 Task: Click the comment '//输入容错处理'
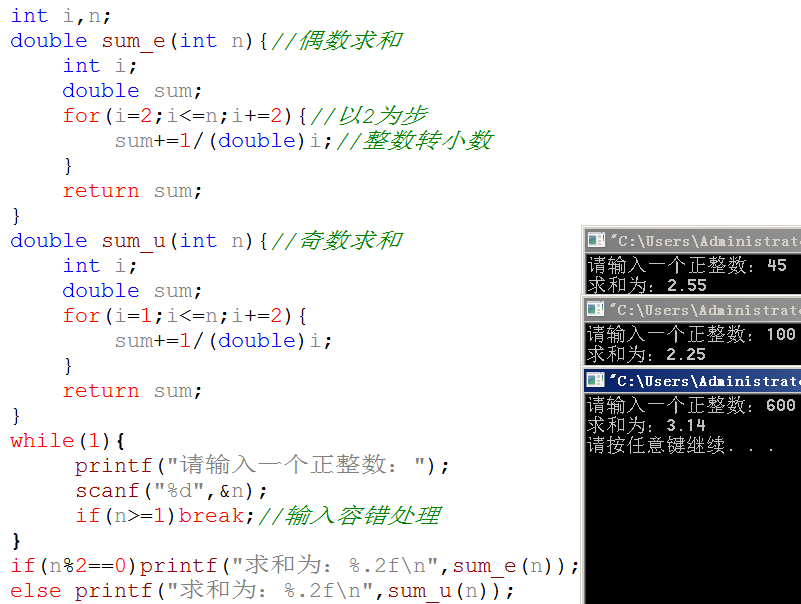tap(350, 516)
